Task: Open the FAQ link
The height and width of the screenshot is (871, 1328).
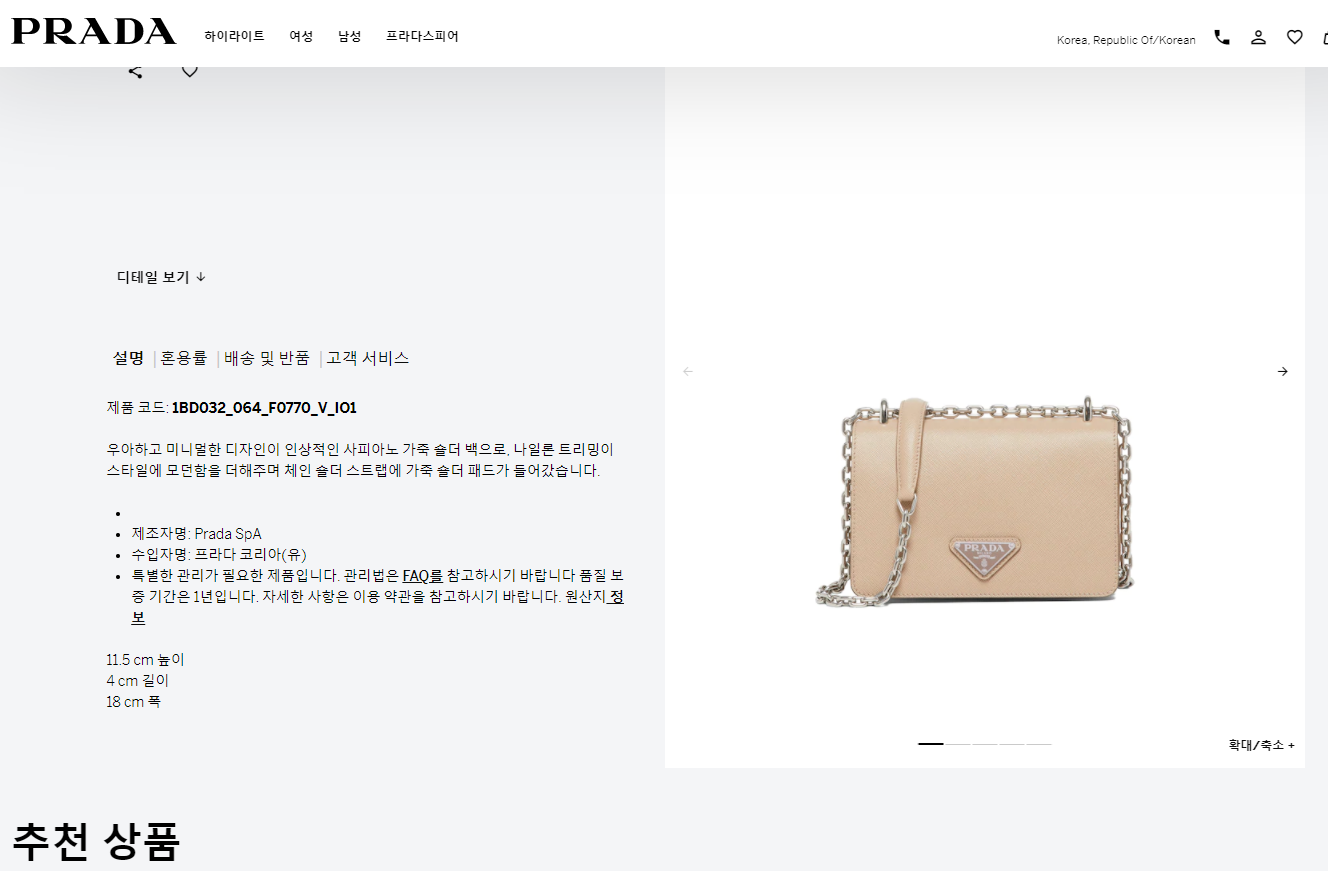Action: coord(422,576)
